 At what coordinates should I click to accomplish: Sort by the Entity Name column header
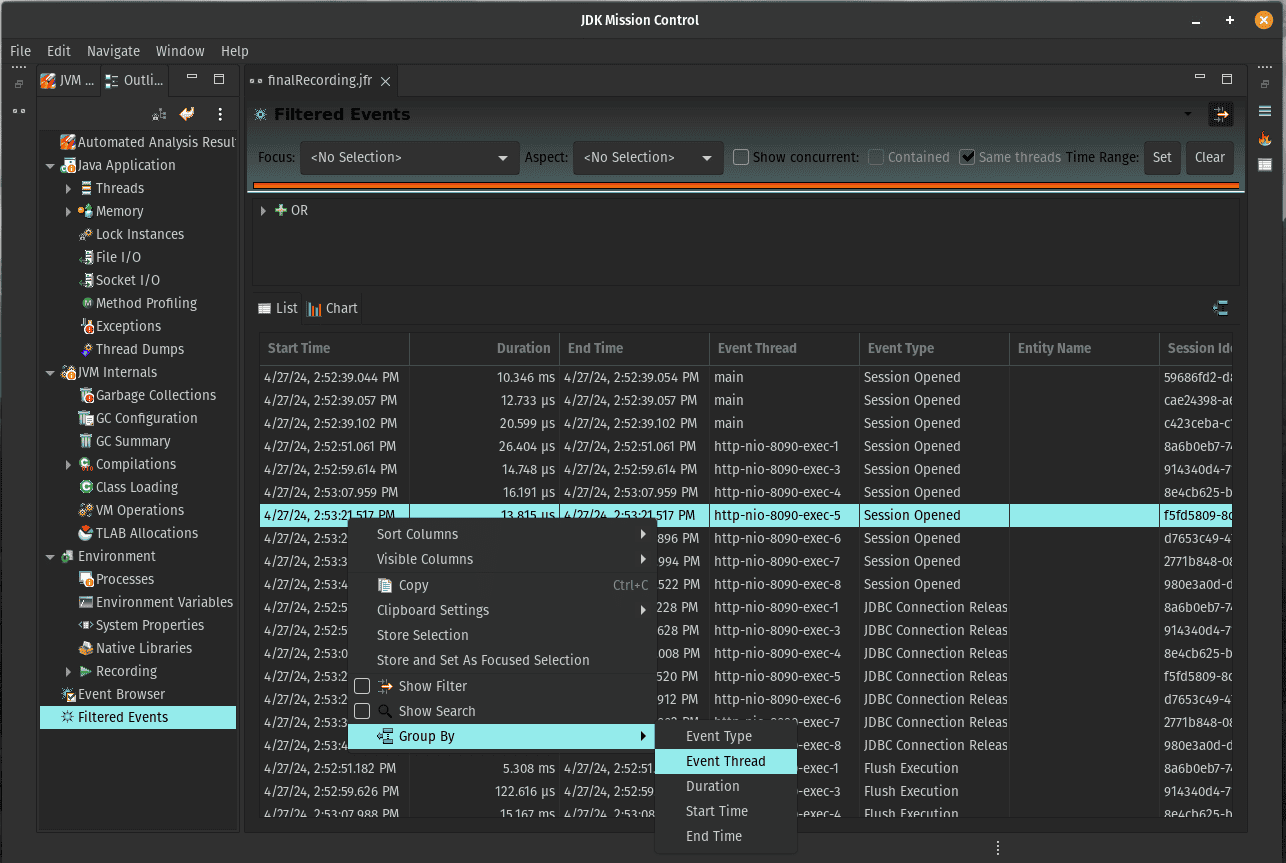(x=1084, y=348)
